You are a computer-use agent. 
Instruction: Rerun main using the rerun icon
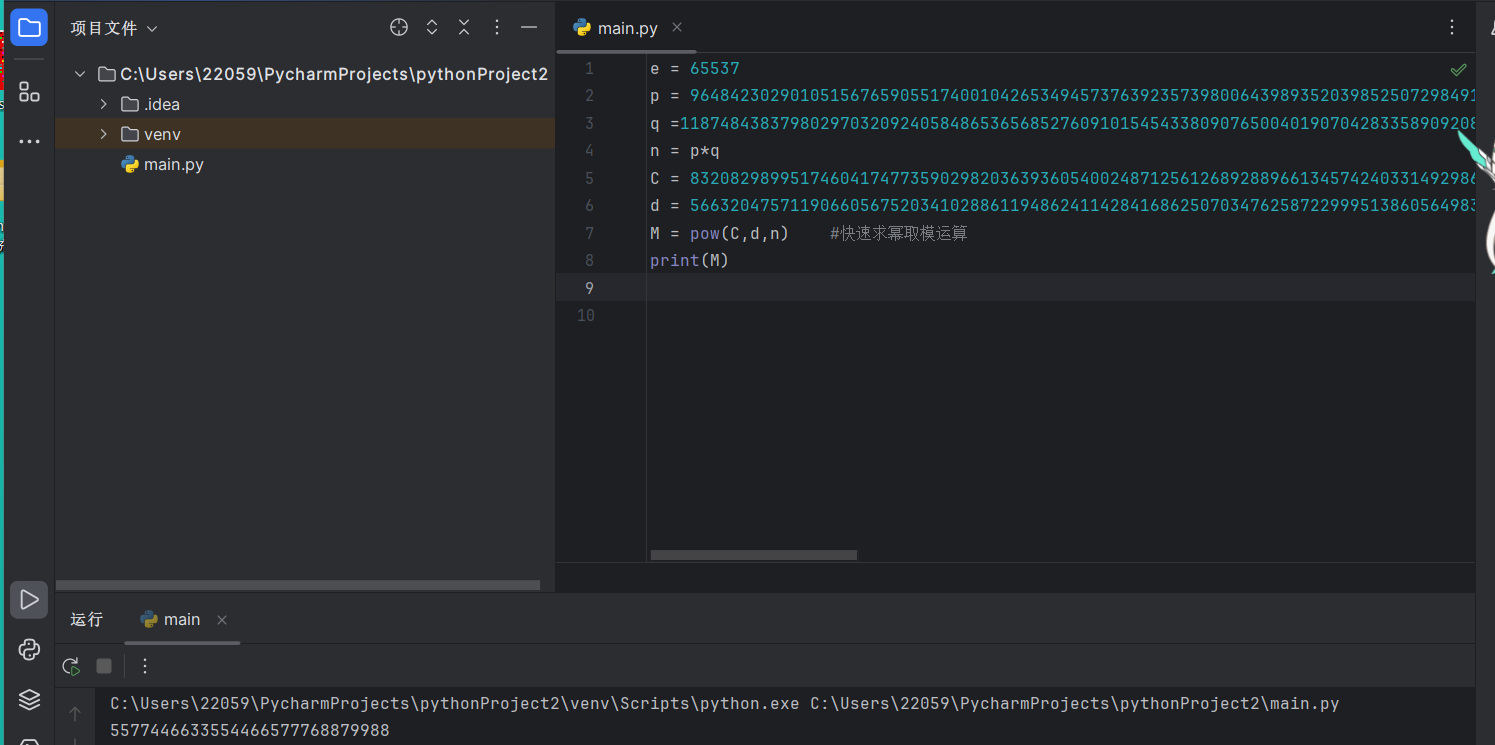tap(71, 666)
